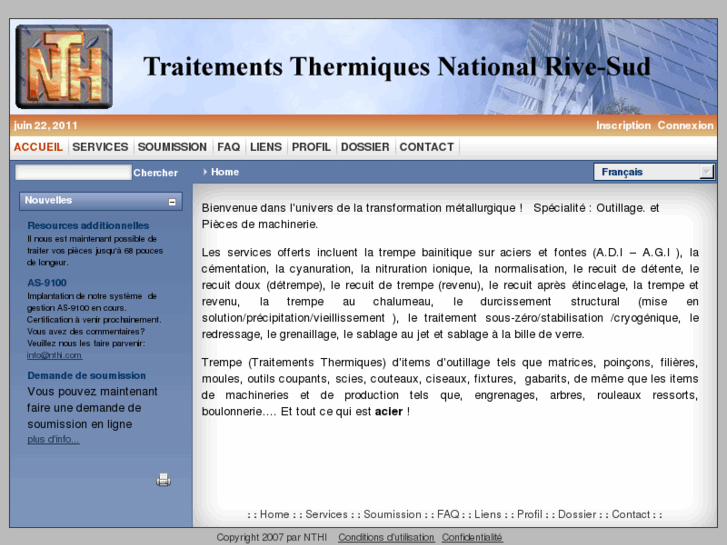Screen dimensions: 727x545
Task: Click the Inscription link
Action: (x=623, y=125)
